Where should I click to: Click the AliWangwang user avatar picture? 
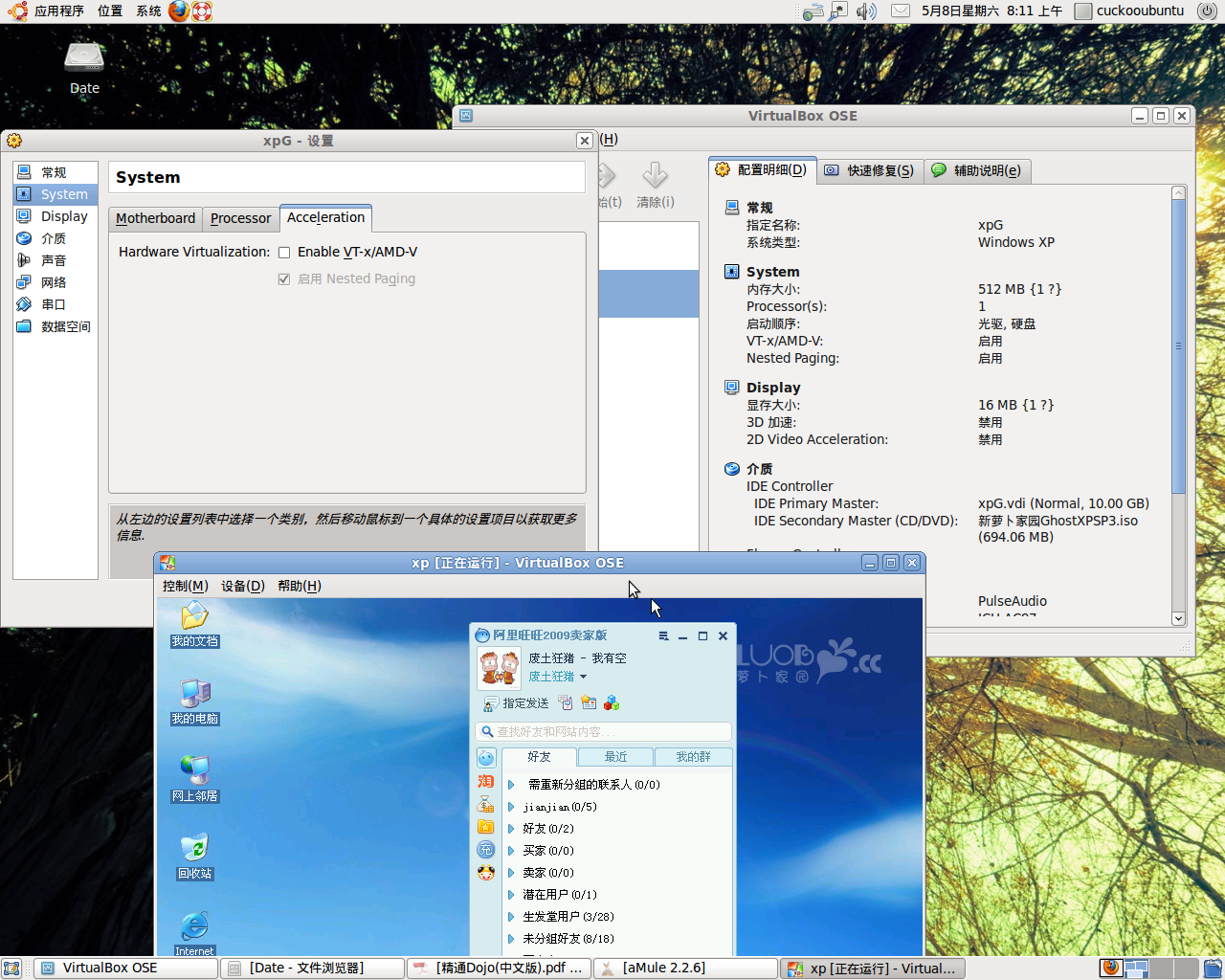(500, 667)
